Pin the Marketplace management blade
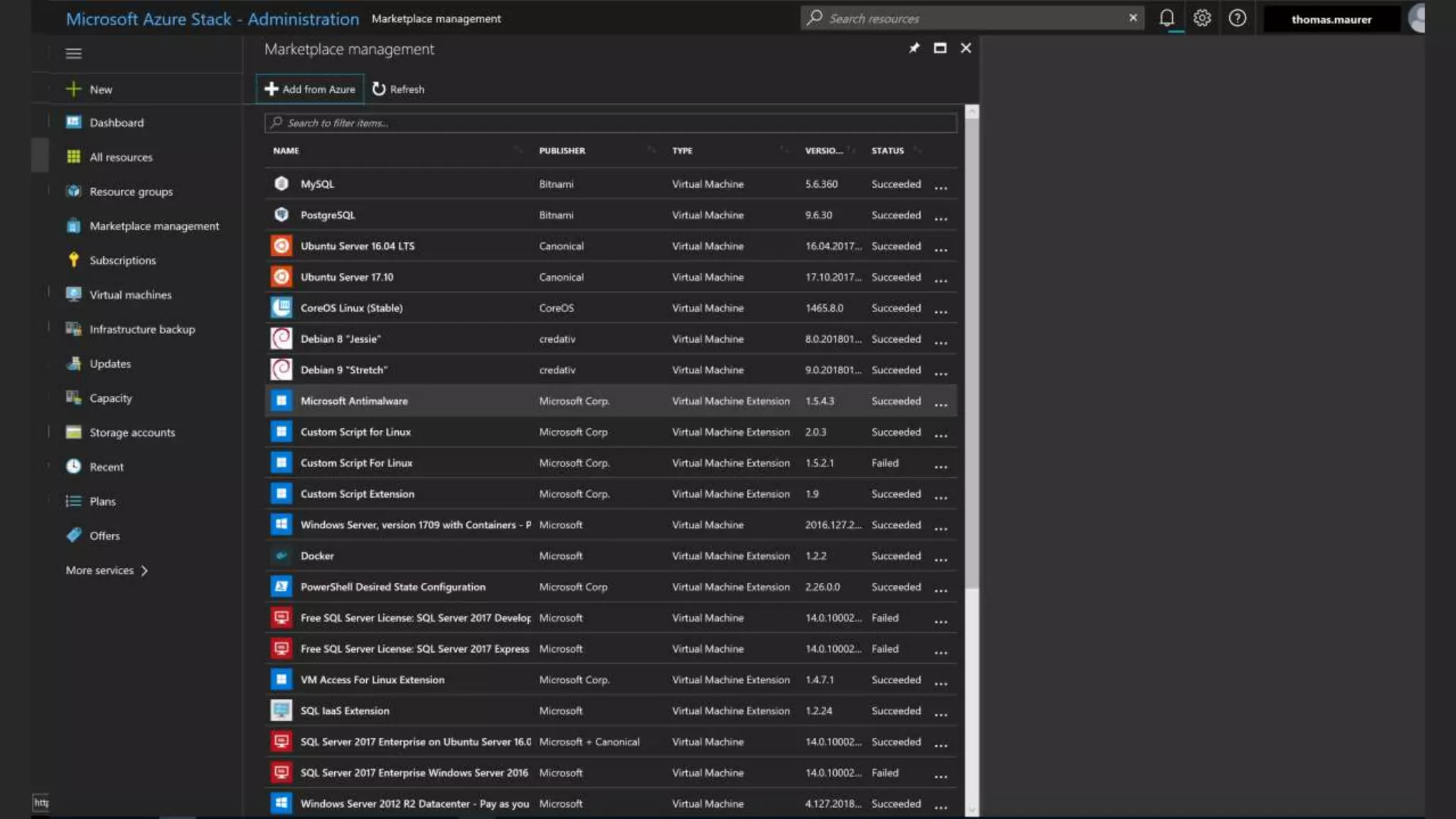Viewport: 1456px width, 819px height. [914, 48]
